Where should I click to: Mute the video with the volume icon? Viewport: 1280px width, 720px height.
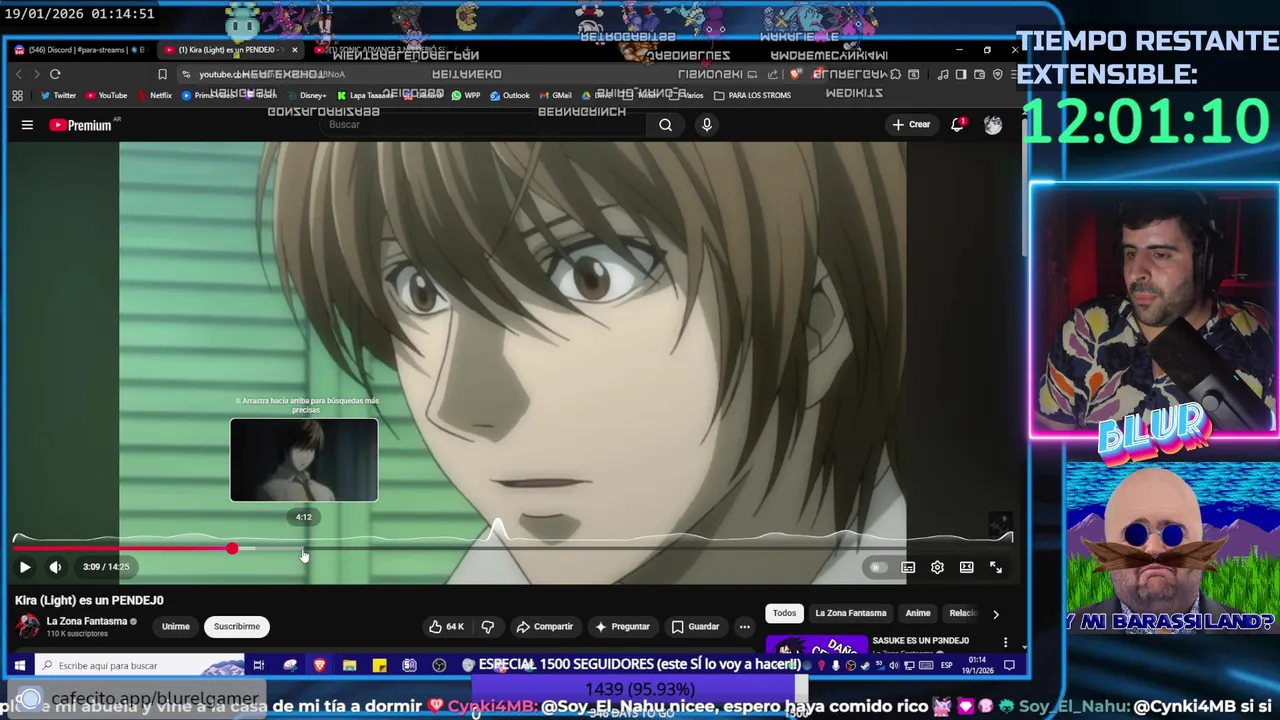pyautogui.click(x=55, y=567)
